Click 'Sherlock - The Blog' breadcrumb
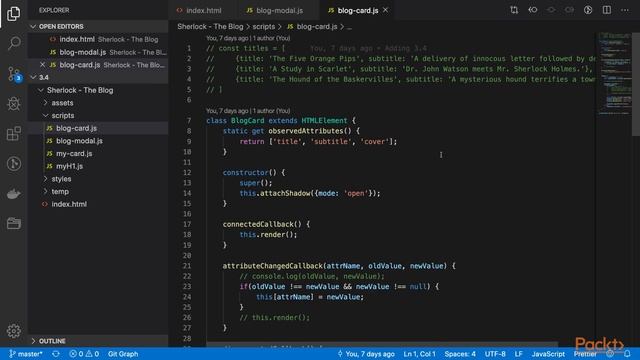Viewport: 640px width, 360px height. pos(210,27)
